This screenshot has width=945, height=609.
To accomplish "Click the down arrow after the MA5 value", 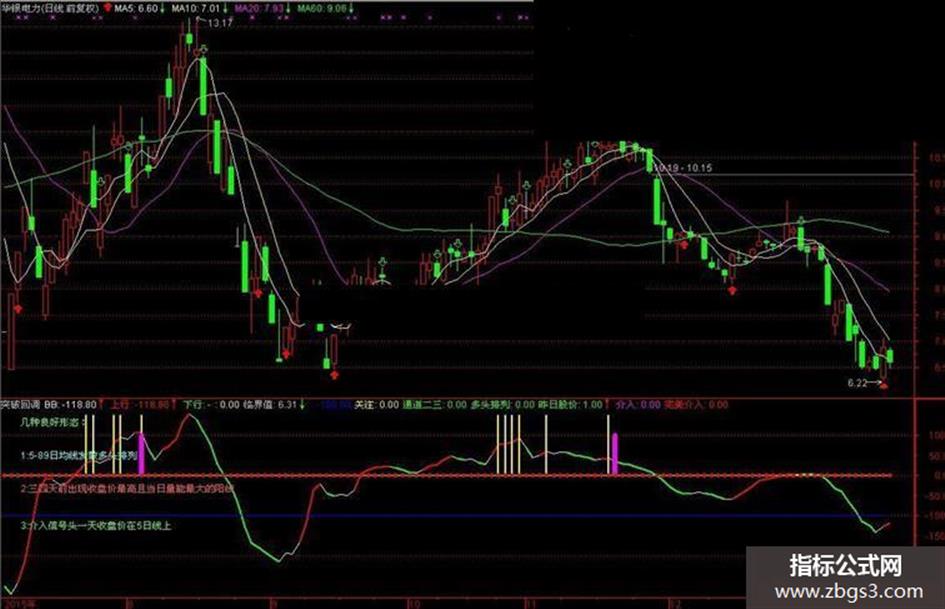I will pyautogui.click(x=163, y=8).
